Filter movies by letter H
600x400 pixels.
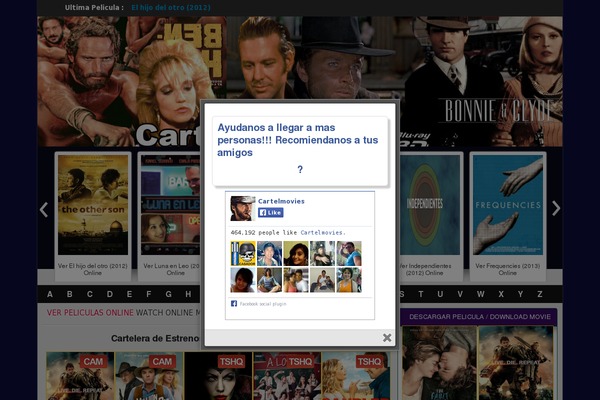[x=188, y=294]
